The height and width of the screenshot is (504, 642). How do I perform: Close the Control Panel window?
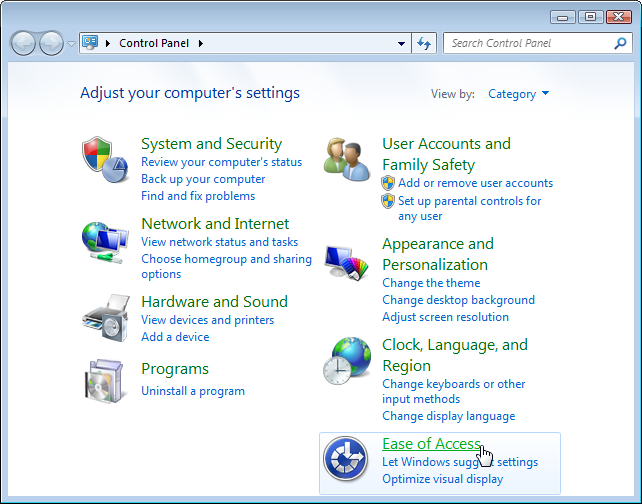pos(619,17)
